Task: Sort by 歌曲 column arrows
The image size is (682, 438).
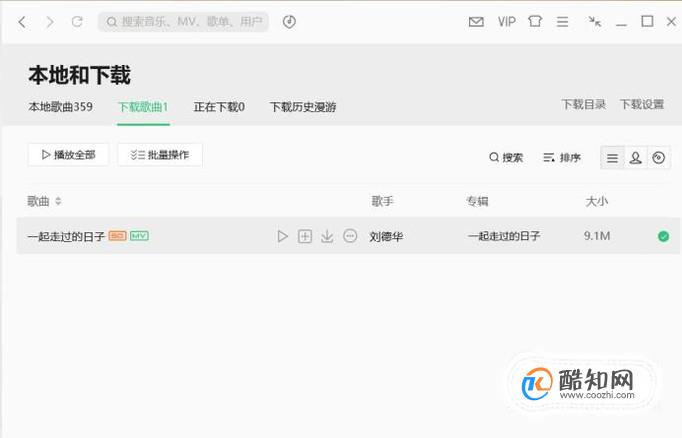Action: tap(58, 201)
